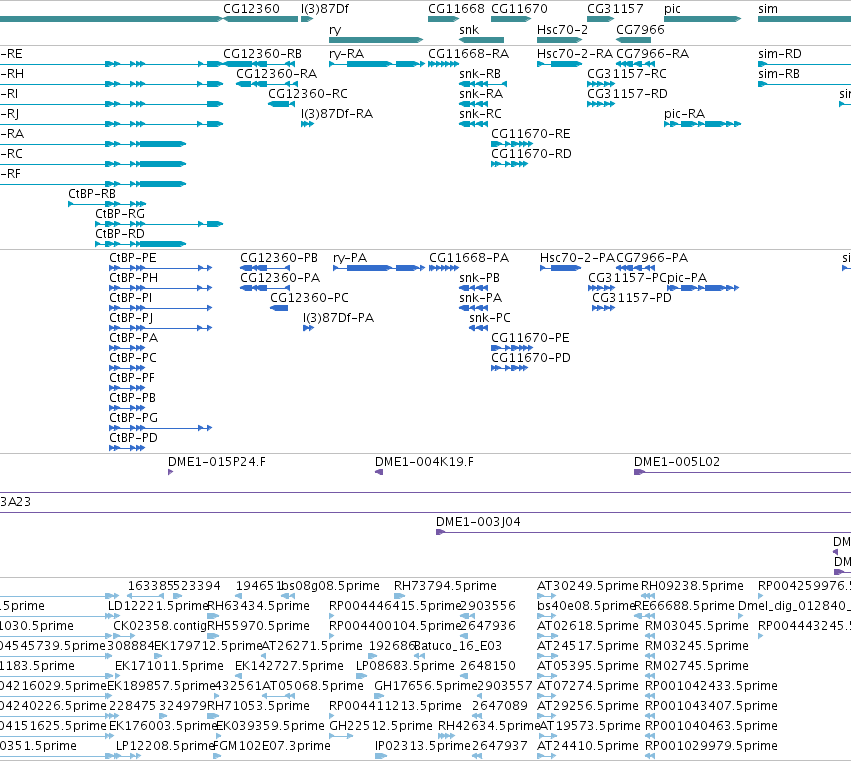
Task: Click the ry gene label
Action: pos(335,30)
